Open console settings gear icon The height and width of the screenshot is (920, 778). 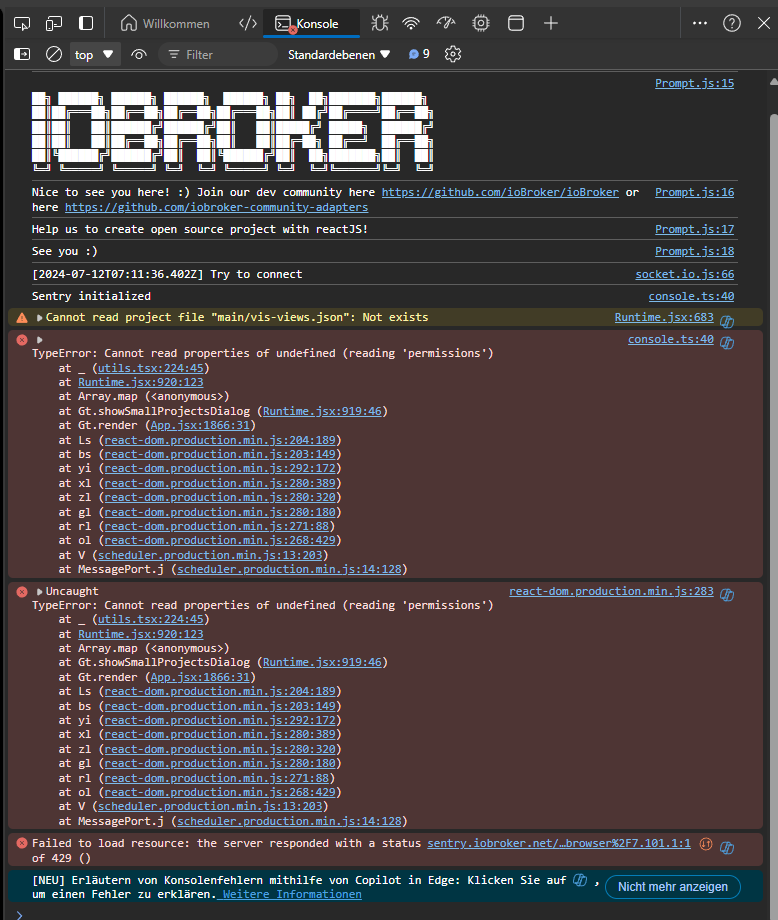pyautogui.click(x=453, y=54)
